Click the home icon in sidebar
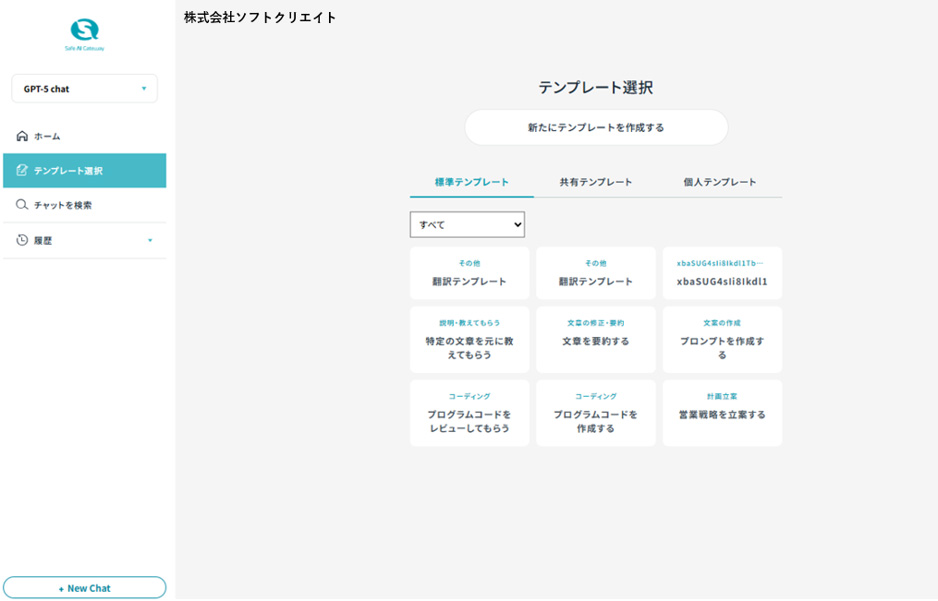 22,136
